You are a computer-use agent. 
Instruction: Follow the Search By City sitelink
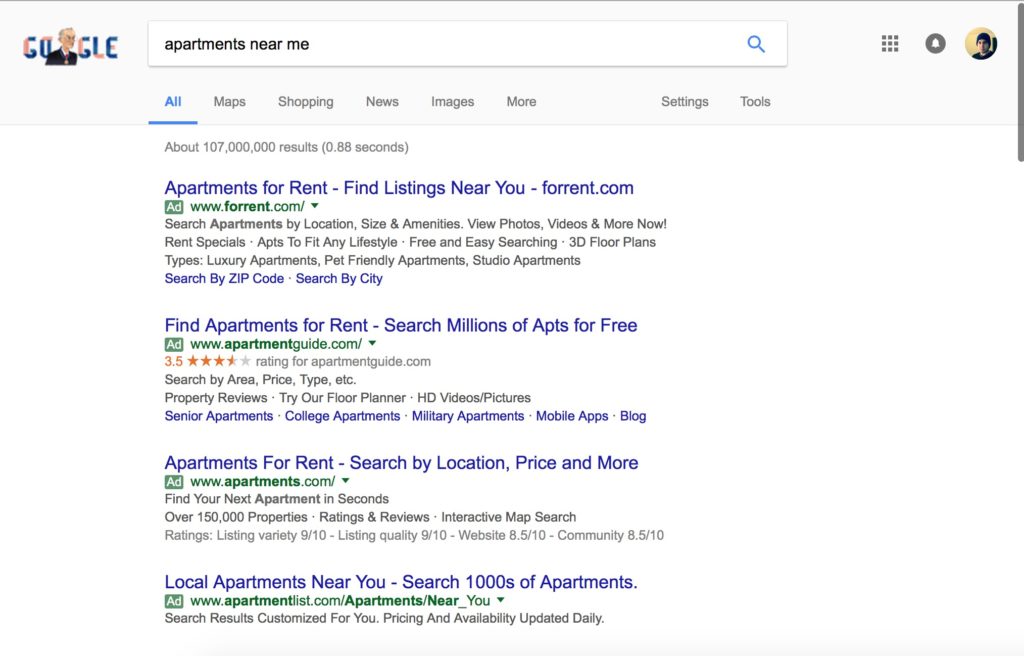(x=339, y=278)
